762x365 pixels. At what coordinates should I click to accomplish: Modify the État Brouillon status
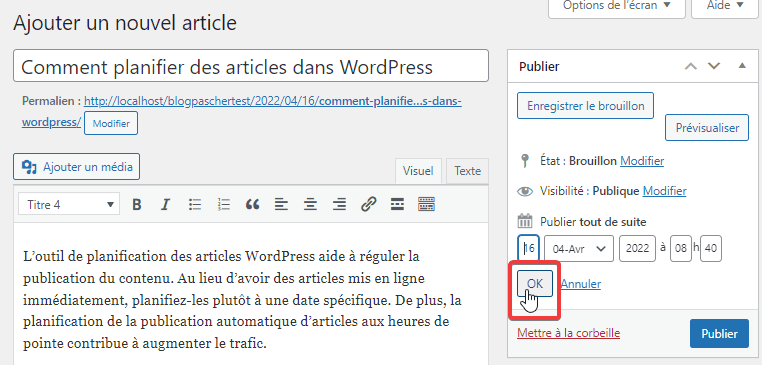click(x=642, y=160)
